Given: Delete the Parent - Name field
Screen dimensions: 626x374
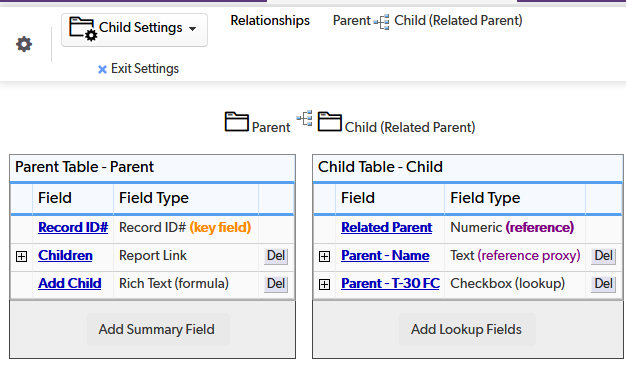Looking at the screenshot, I should [x=603, y=256].
